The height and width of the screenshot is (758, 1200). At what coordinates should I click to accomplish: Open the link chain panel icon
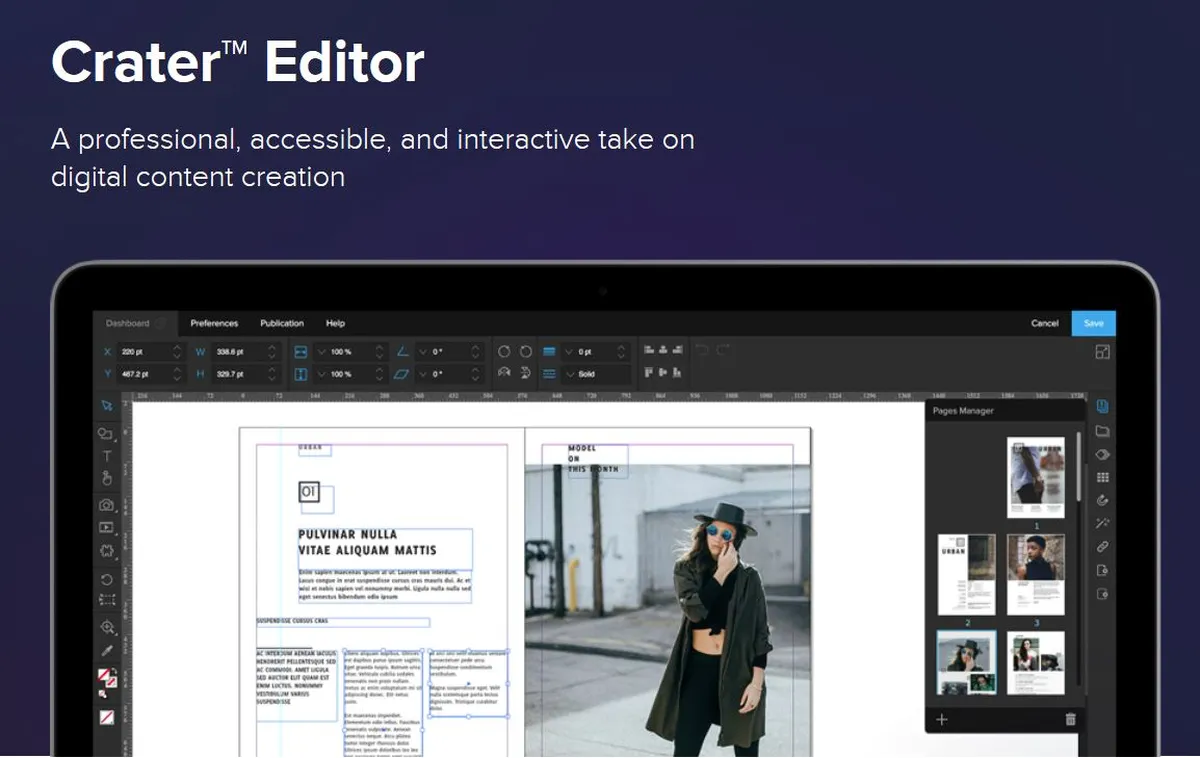click(x=1103, y=547)
